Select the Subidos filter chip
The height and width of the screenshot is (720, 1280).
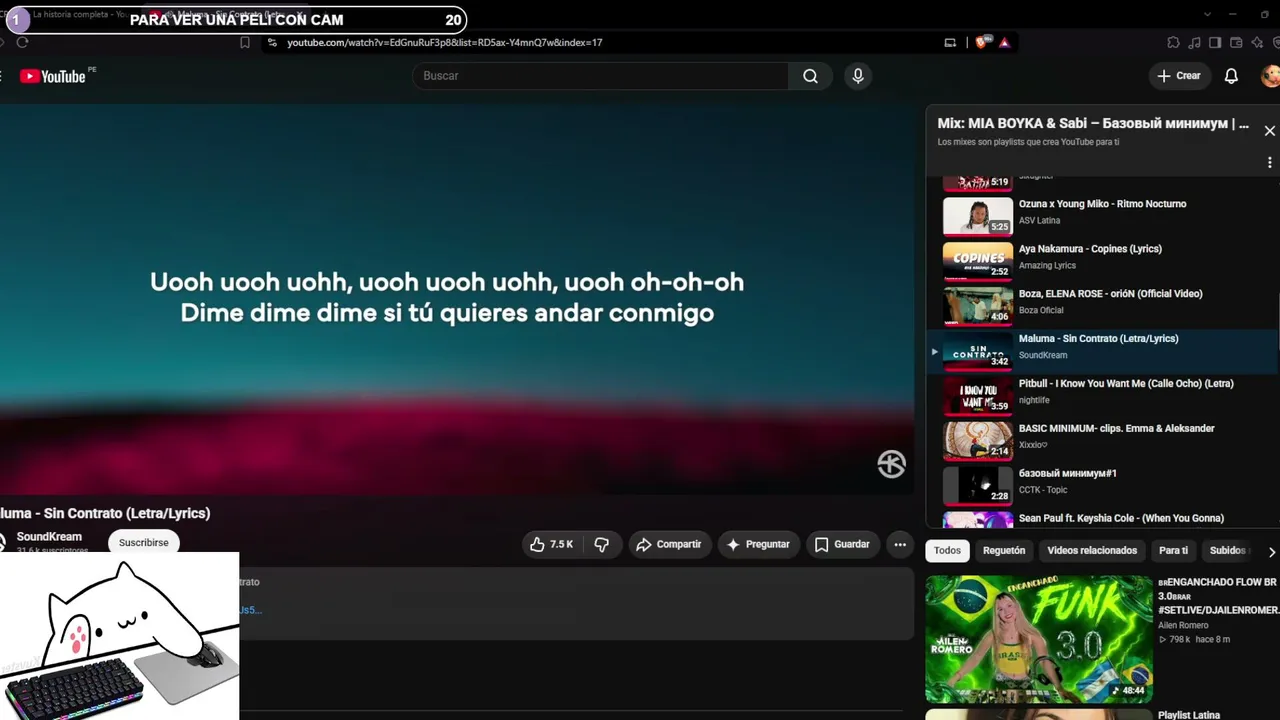click(1227, 551)
